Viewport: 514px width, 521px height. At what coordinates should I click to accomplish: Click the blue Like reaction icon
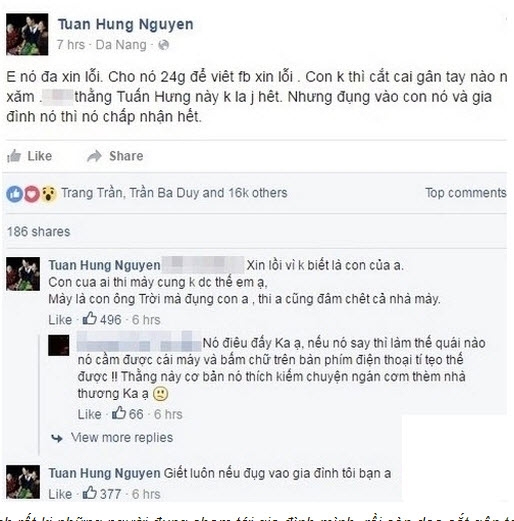pos(15,194)
